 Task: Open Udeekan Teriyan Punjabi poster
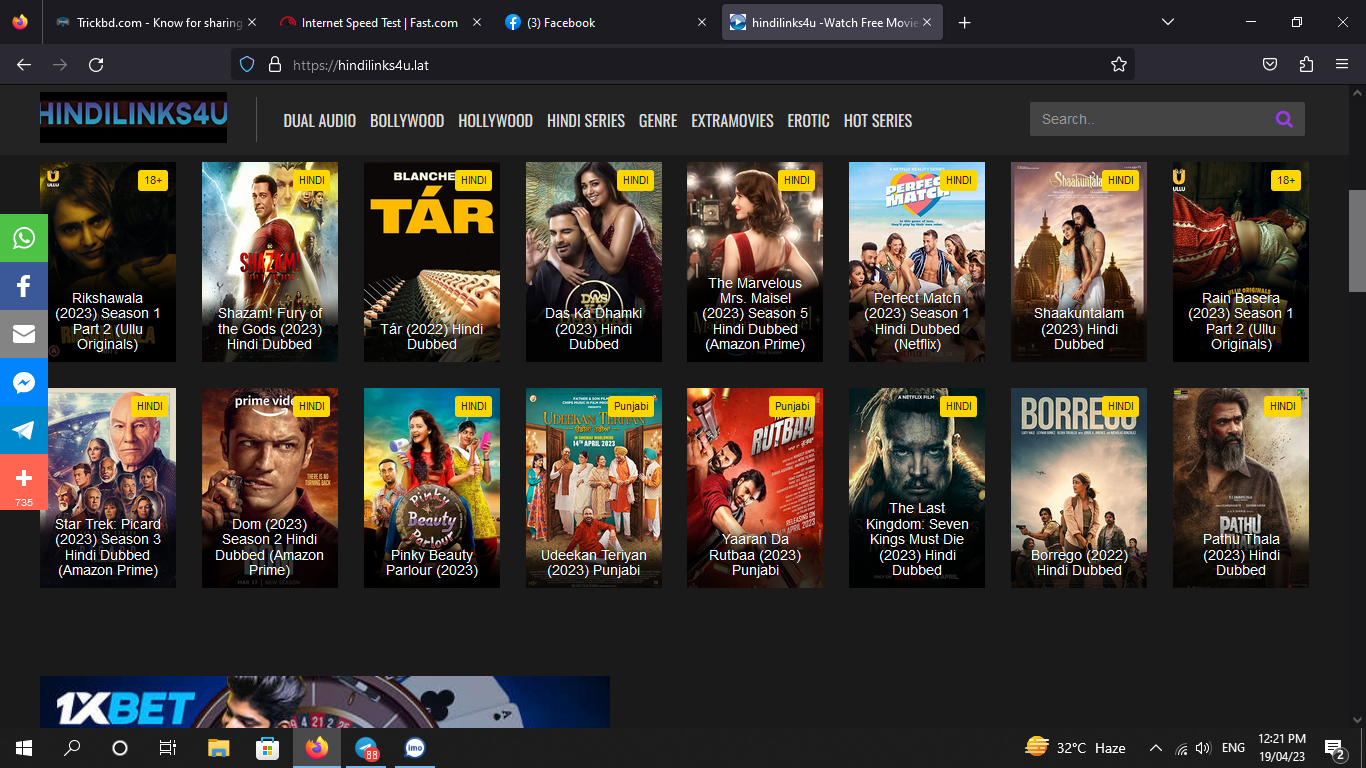[594, 488]
